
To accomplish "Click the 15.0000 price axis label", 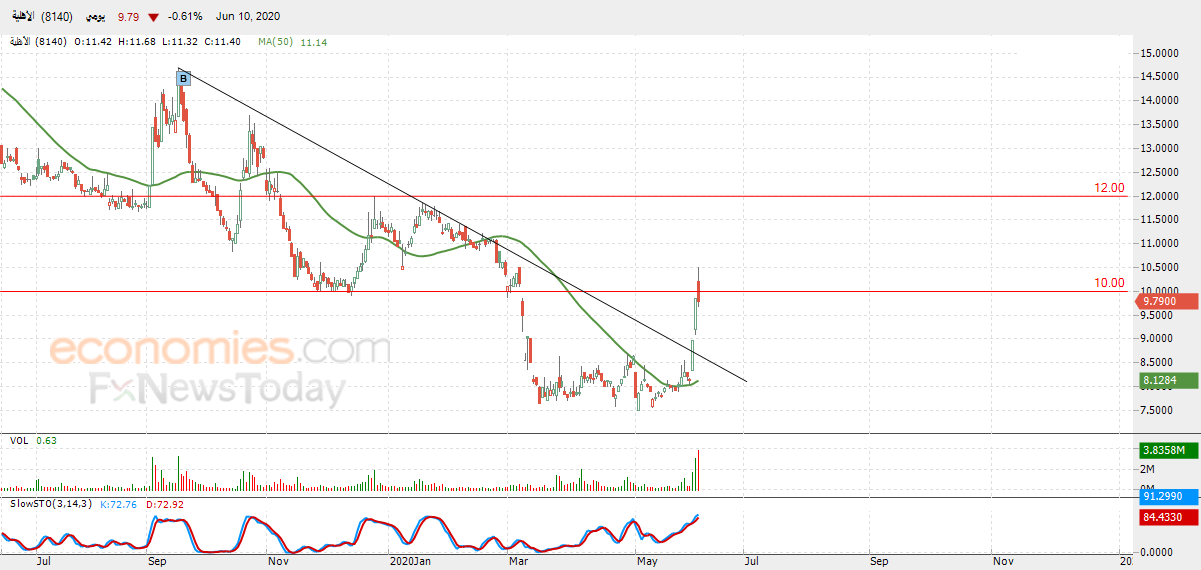I will point(1160,53).
